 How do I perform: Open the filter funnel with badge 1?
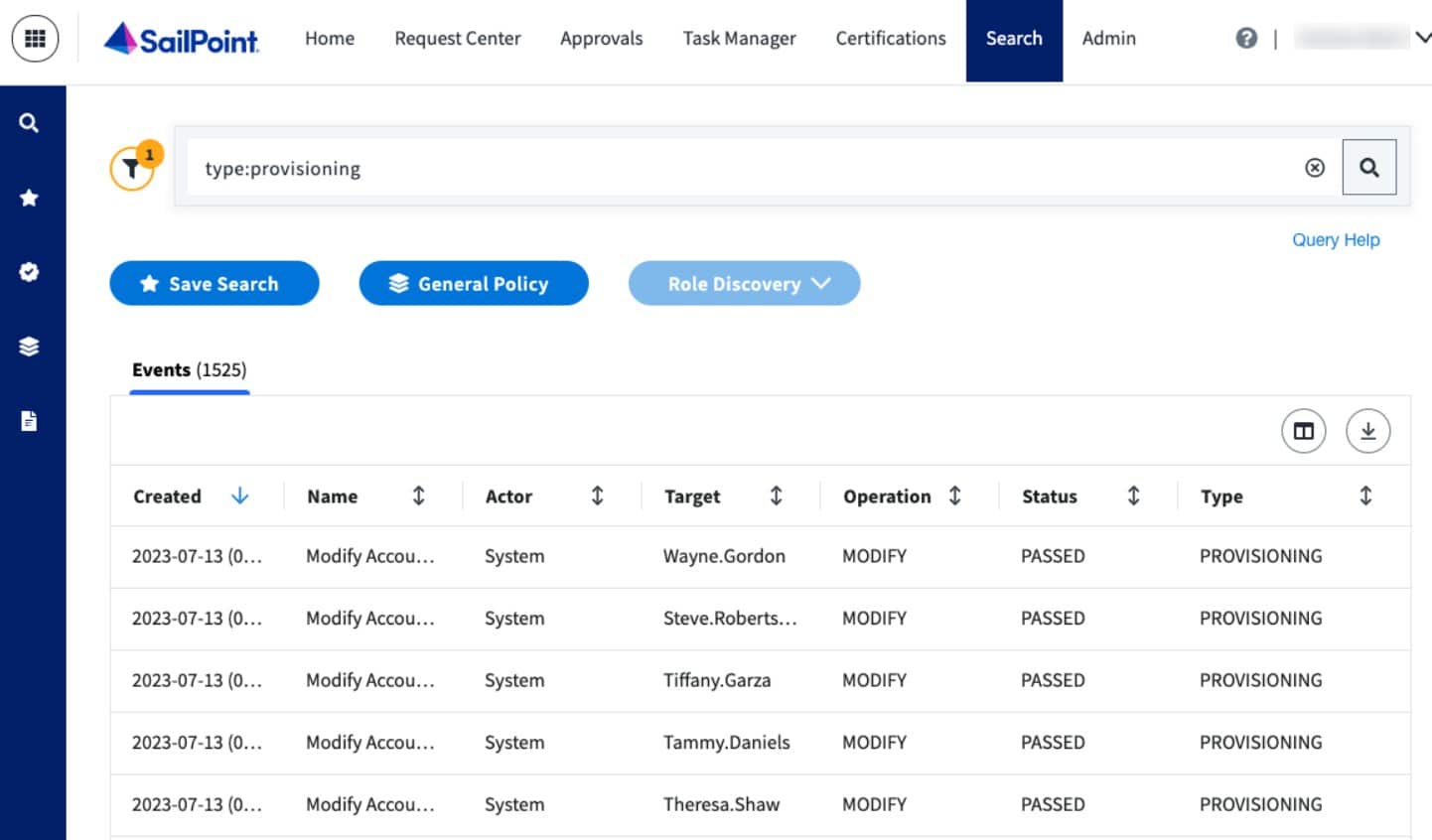point(133,167)
